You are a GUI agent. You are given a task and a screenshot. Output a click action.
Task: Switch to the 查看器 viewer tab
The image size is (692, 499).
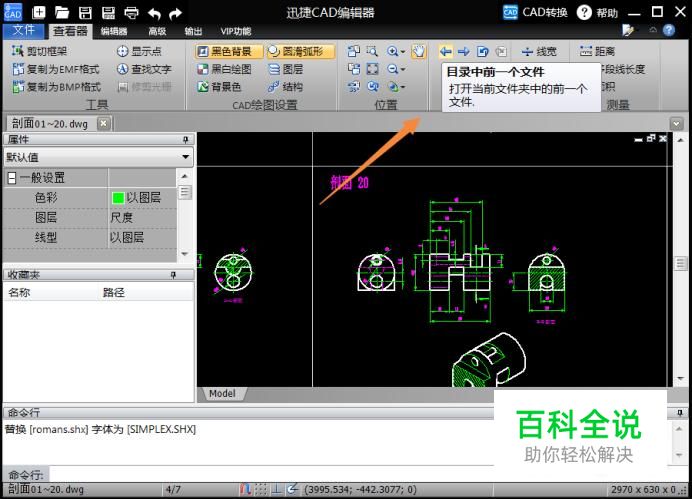[70, 31]
